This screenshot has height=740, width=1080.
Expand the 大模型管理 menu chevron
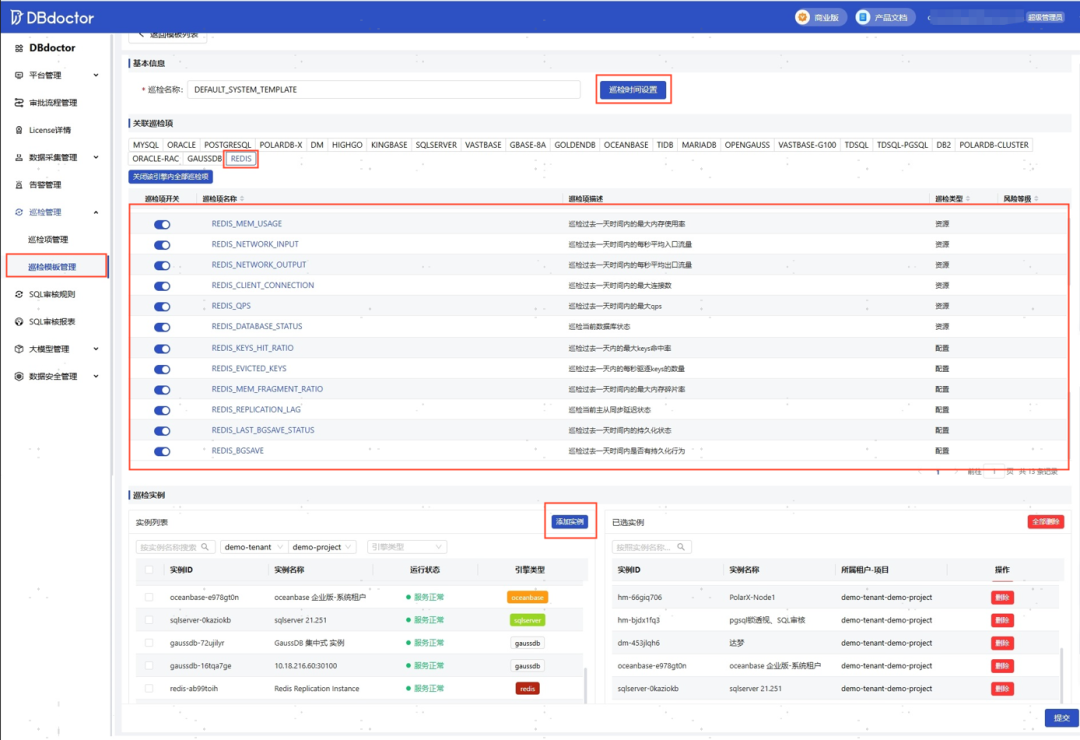(96, 349)
